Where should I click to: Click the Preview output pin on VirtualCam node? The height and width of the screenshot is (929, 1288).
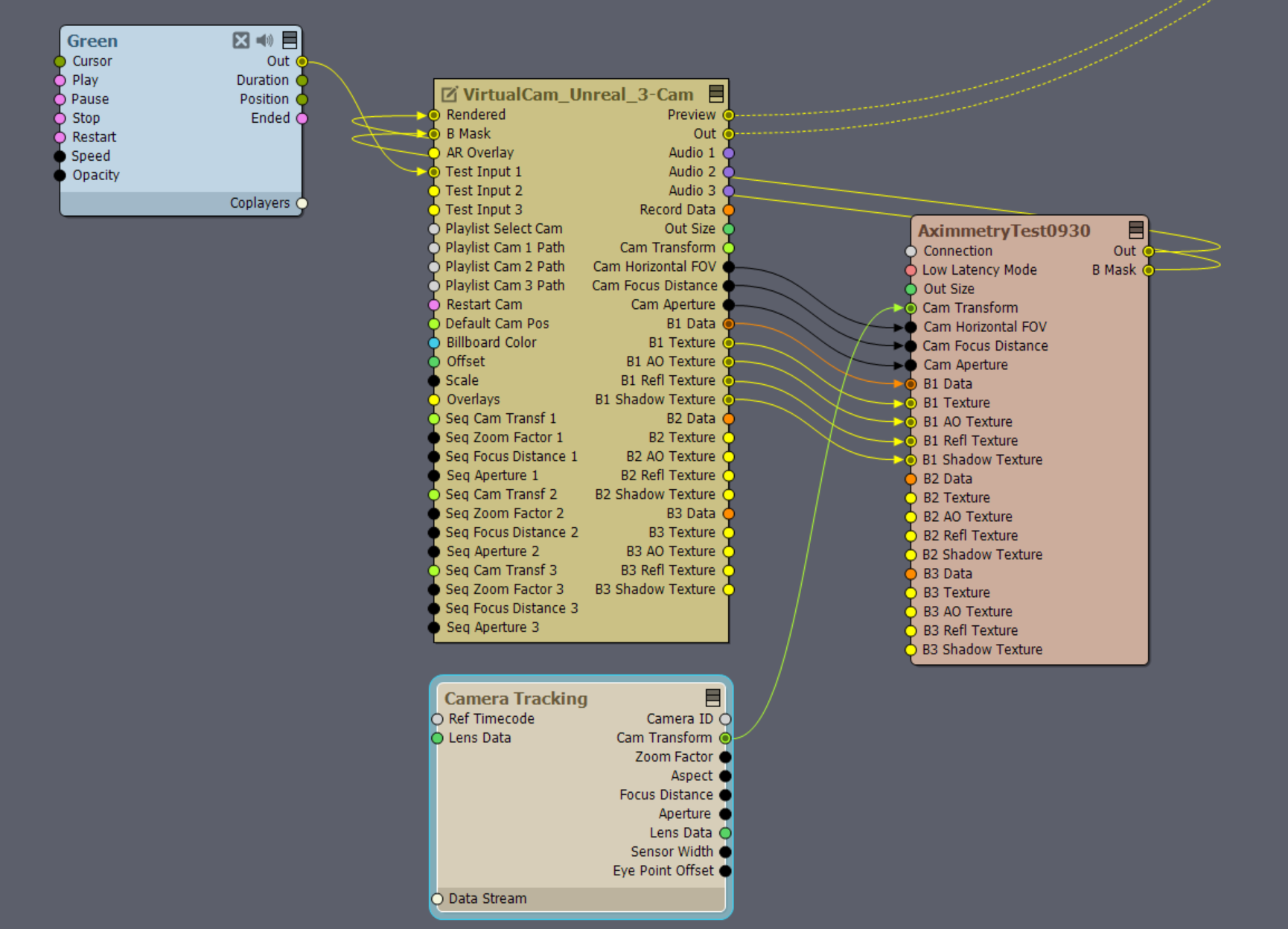[x=728, y=115]
